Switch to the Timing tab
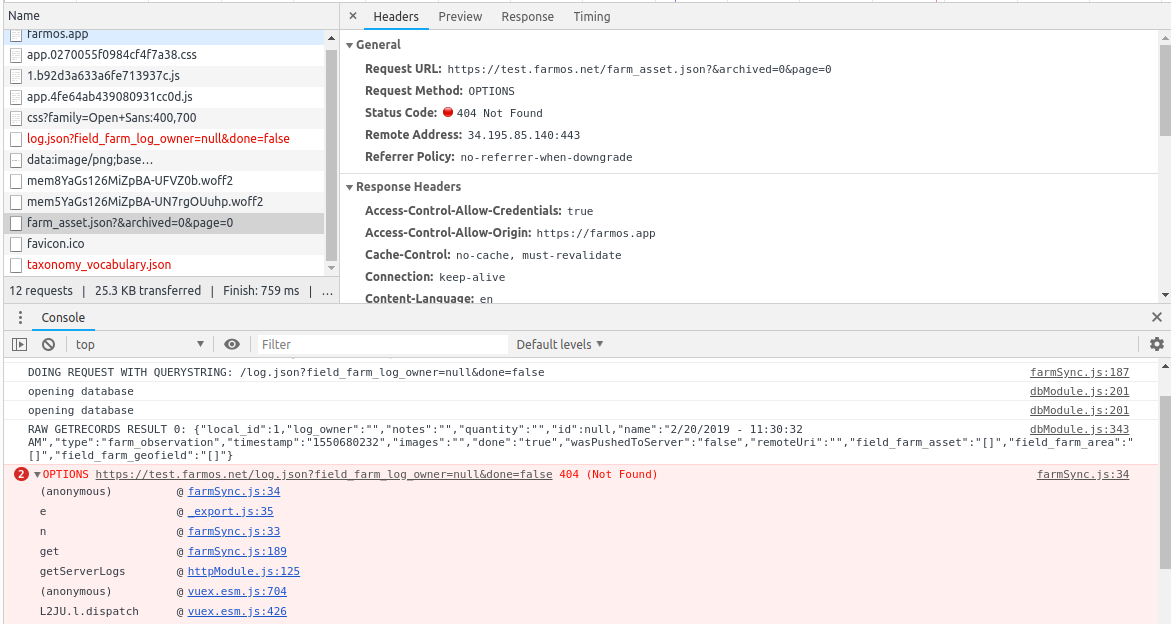Viewport: 1171px width, 624px height. pyautogui.click(x=592, y=17)
